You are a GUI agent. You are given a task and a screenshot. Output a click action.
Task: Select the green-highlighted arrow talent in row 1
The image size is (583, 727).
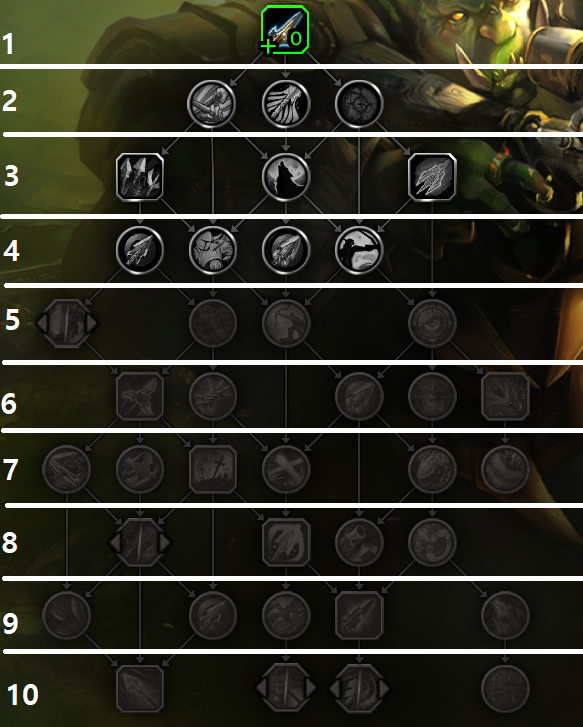[285, 30]
